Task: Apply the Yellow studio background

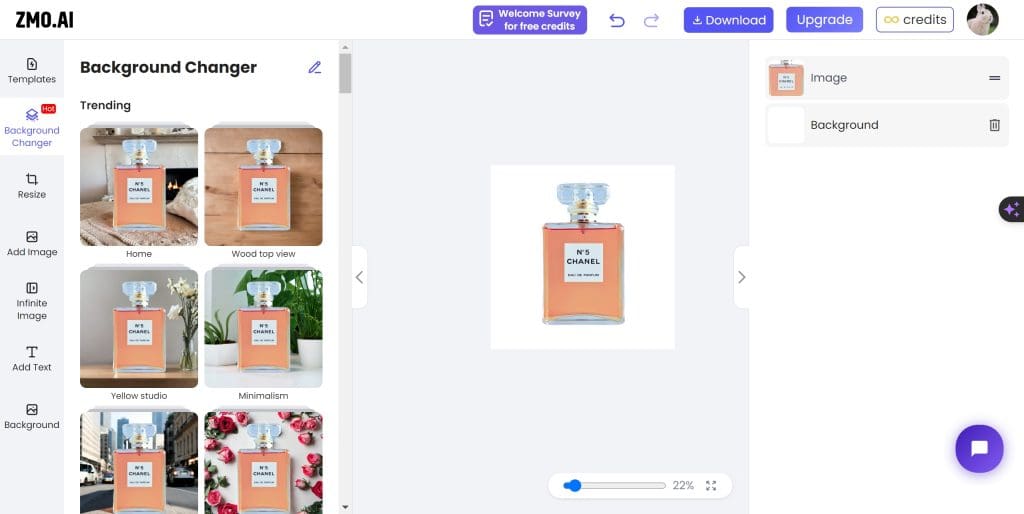Action: [x=139, y=329]
